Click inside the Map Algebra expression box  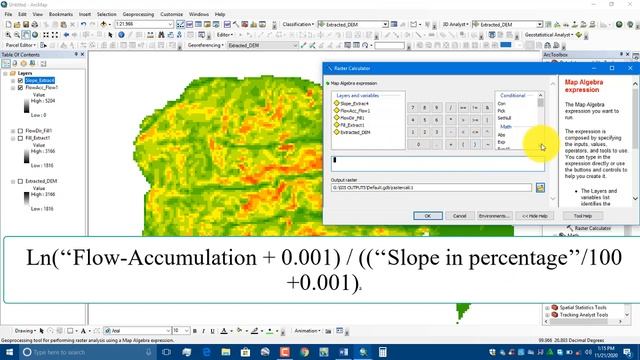438,164
